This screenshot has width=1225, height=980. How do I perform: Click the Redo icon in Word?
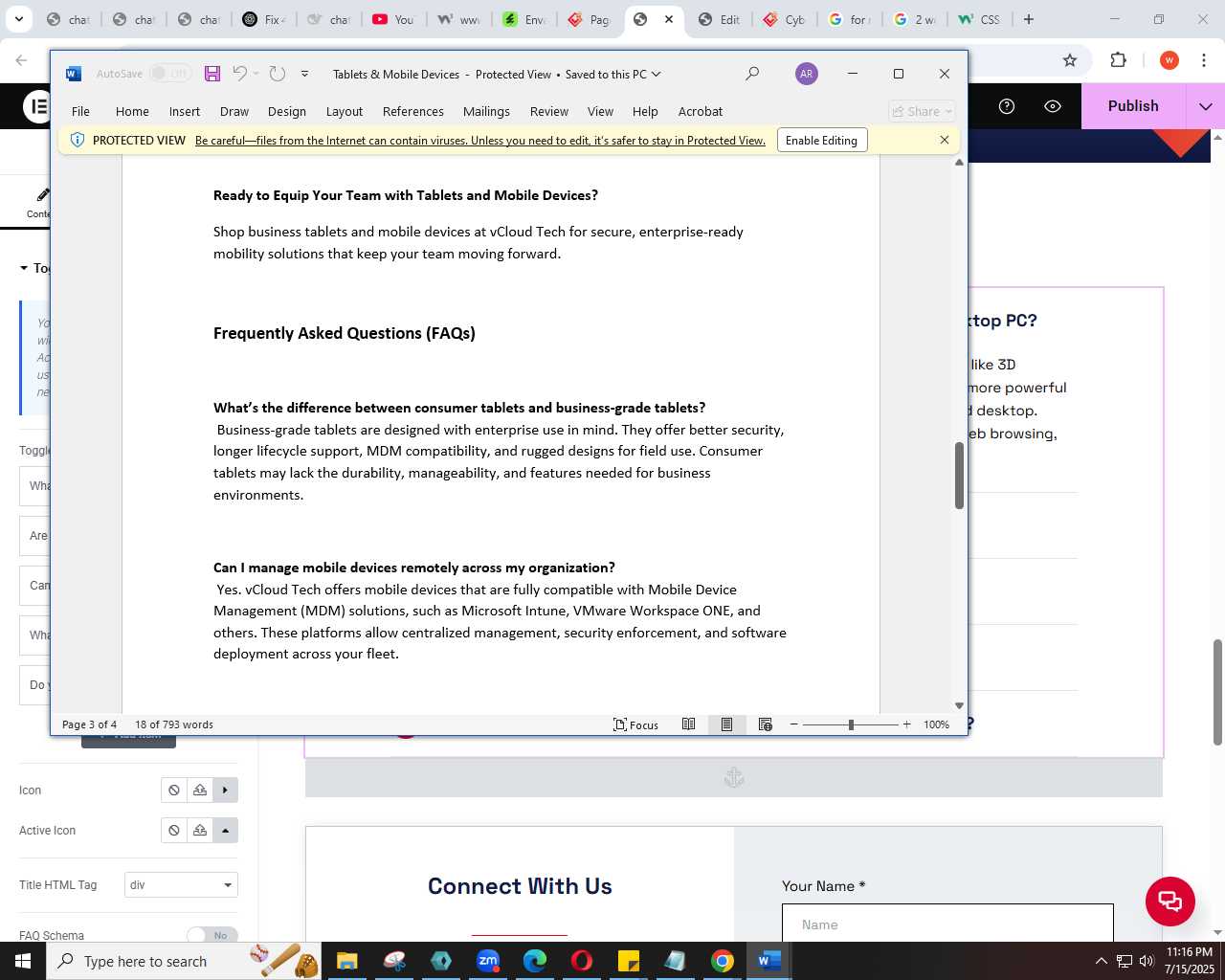coord(278,74)
